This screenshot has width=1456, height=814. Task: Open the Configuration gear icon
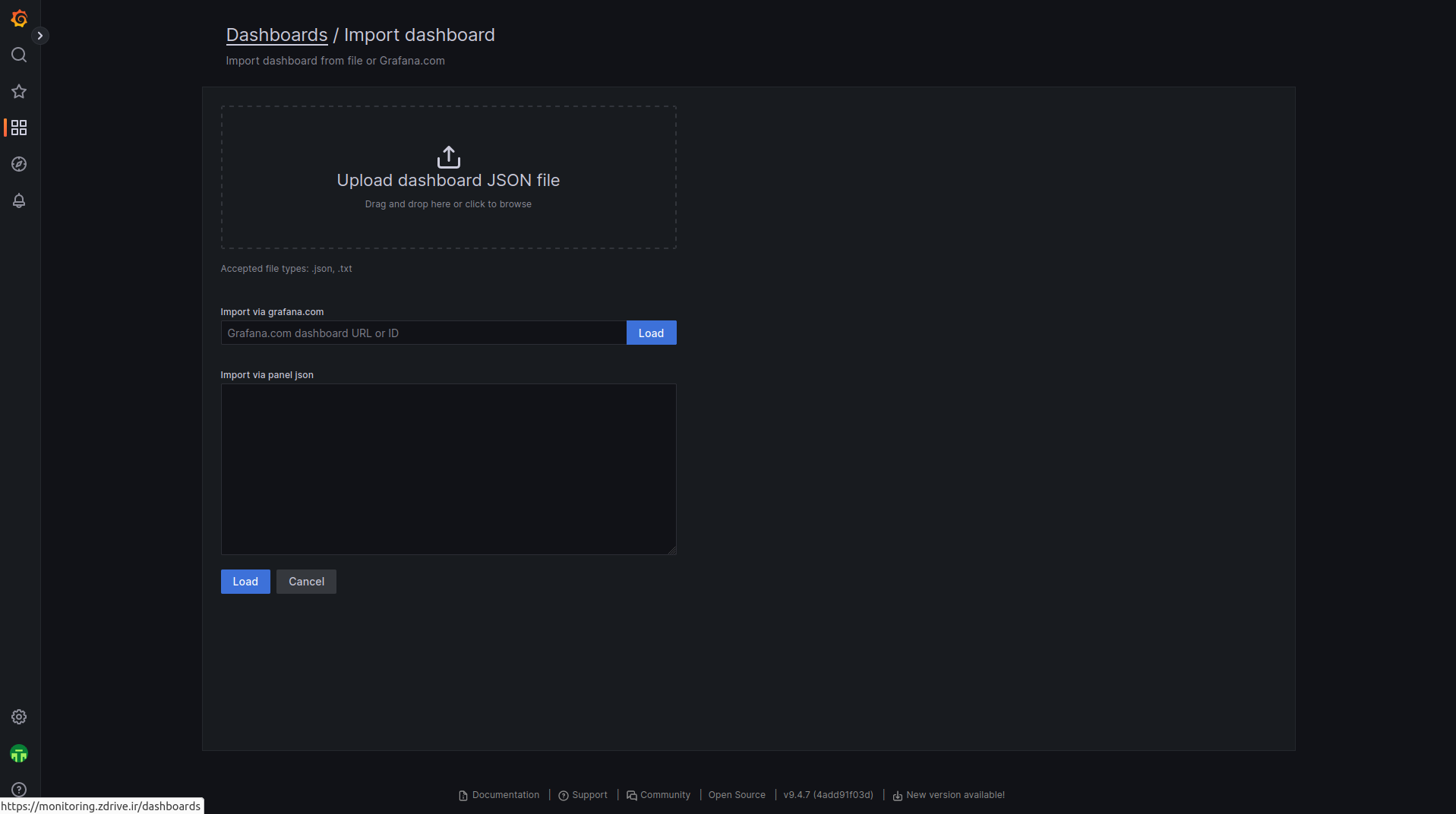[19, 717]
